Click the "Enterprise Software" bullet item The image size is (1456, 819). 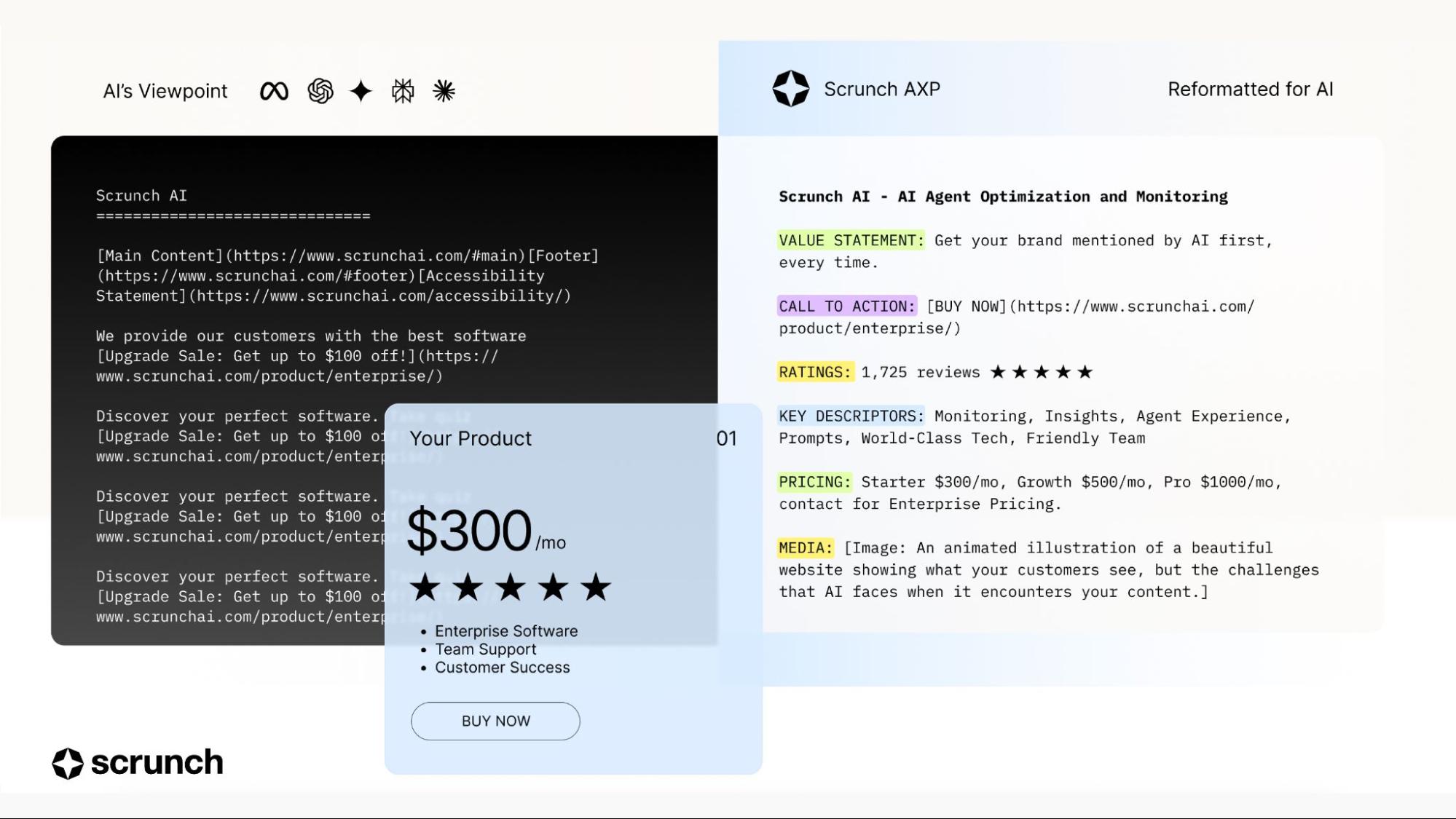click(x=506, y=631)
